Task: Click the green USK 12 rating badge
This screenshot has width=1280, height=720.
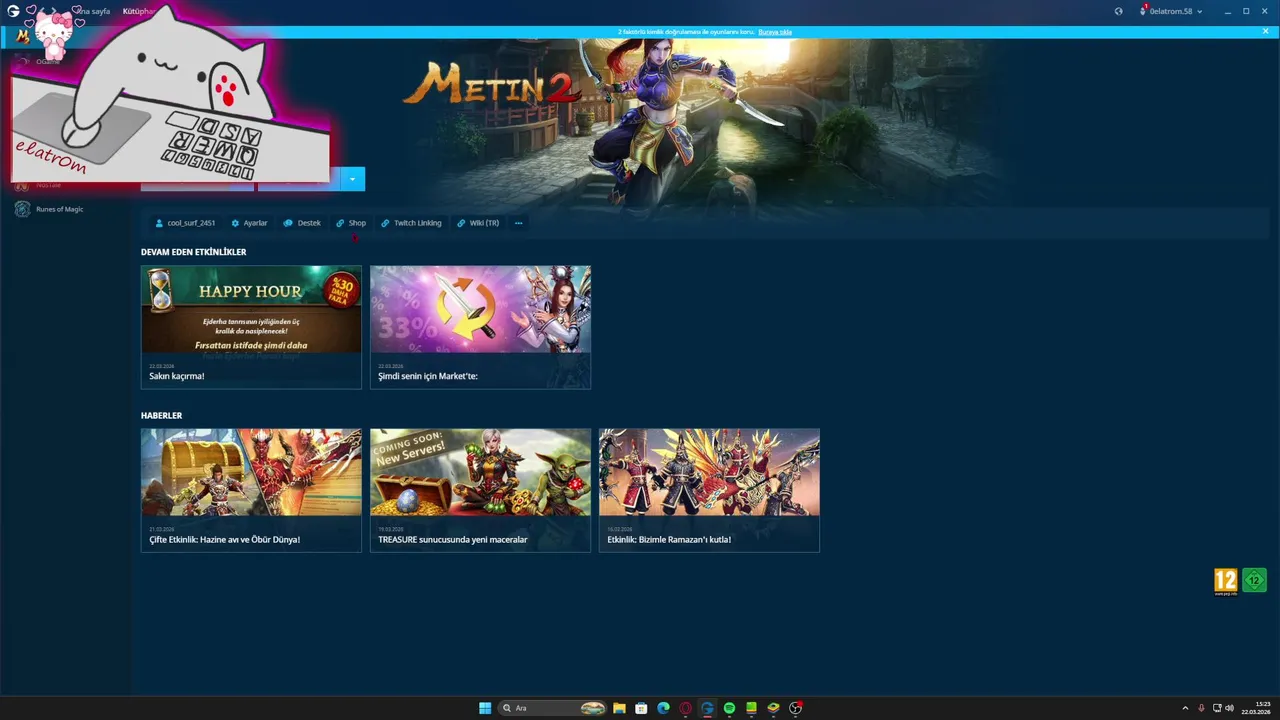Action: tap(1254, 580)
